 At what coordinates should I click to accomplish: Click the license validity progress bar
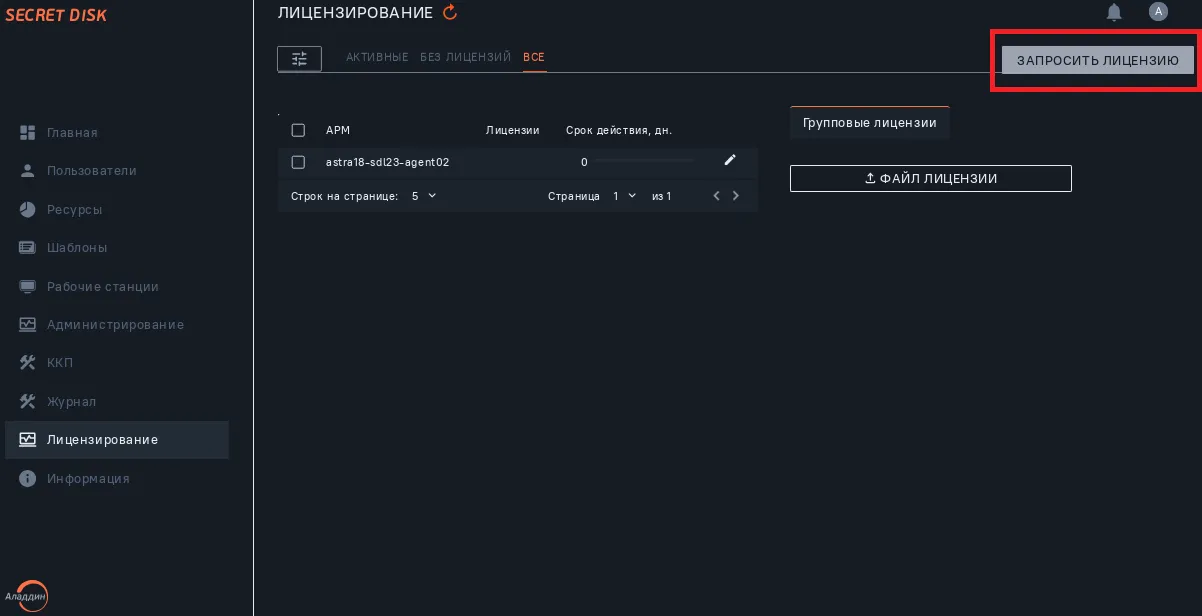tap(643, 161)
